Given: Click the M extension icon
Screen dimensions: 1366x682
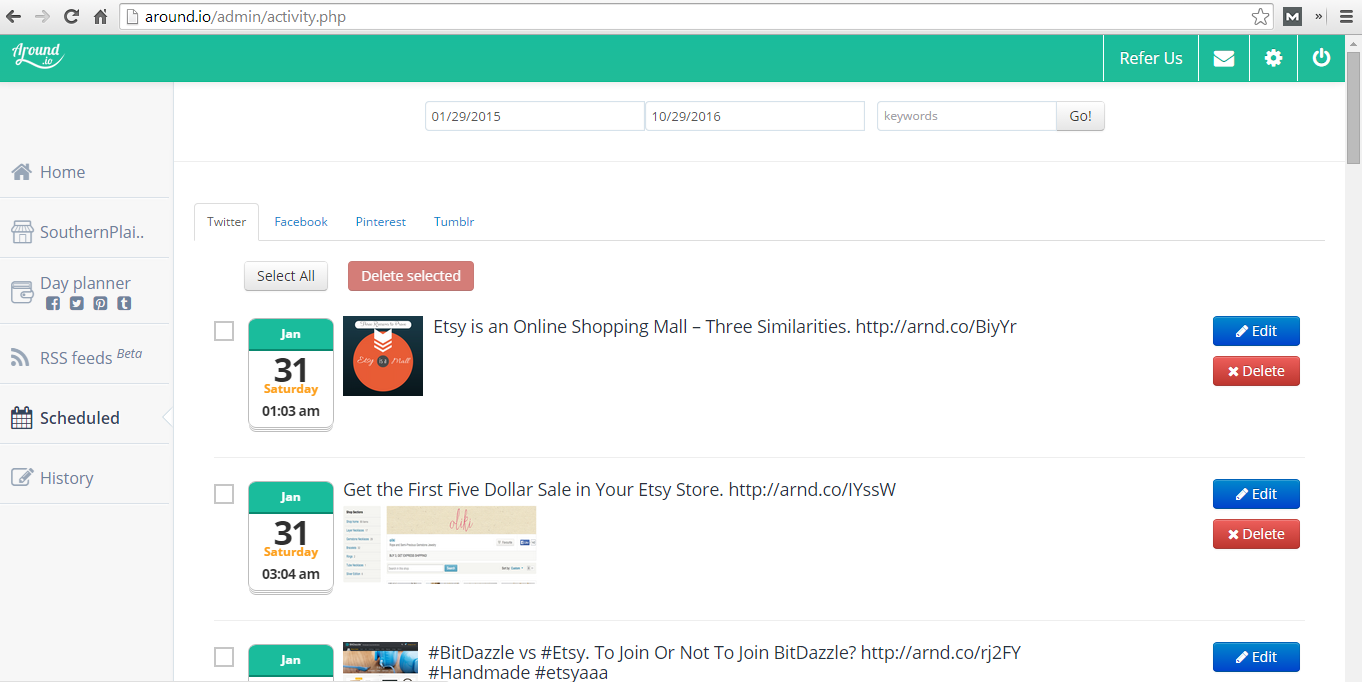Looking at the screenshot, I should click(x=1293, y=17).
